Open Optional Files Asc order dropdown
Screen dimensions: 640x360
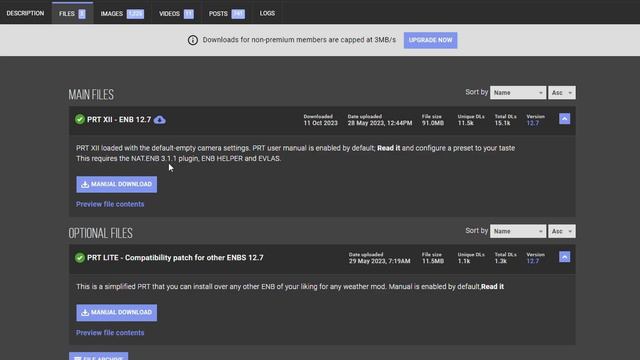(x=562, y=231)
